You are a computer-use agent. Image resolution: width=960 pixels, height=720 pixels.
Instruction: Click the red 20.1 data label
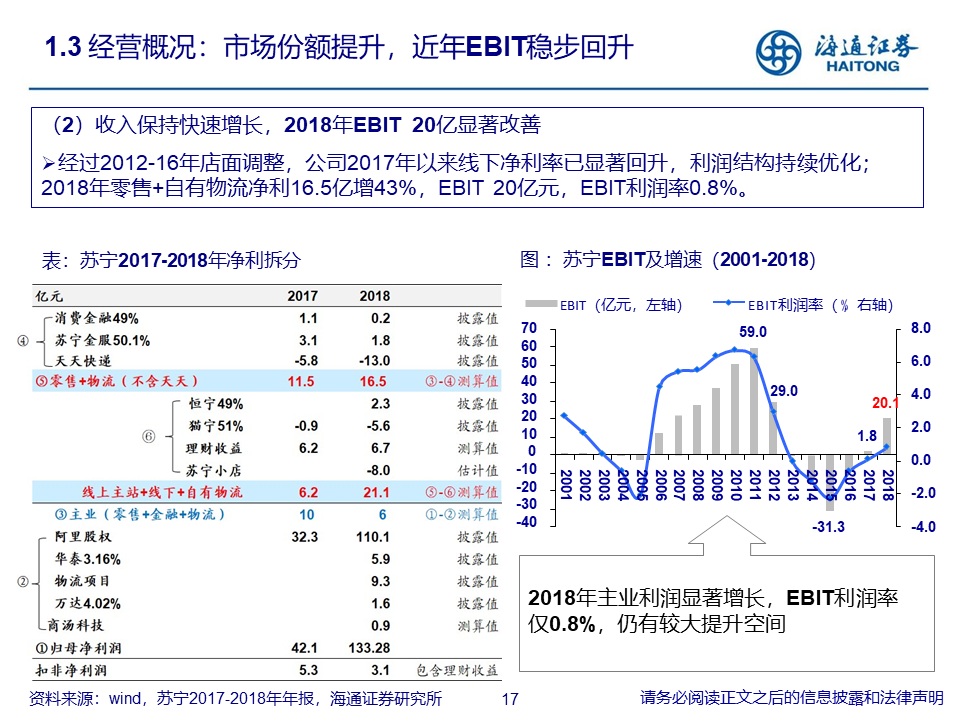[x=885, y=403]
